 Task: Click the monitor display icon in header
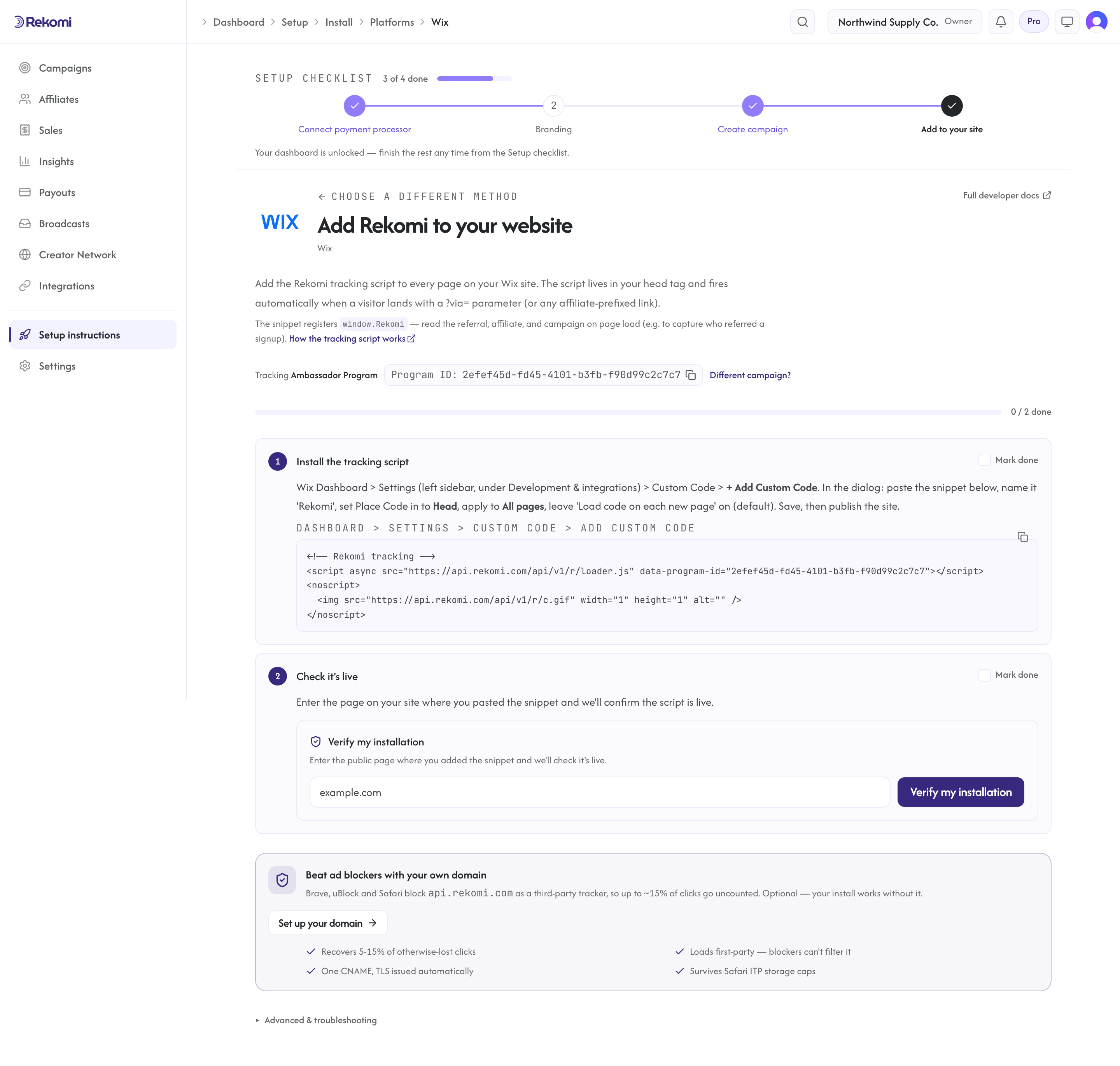click(1067, 22)
